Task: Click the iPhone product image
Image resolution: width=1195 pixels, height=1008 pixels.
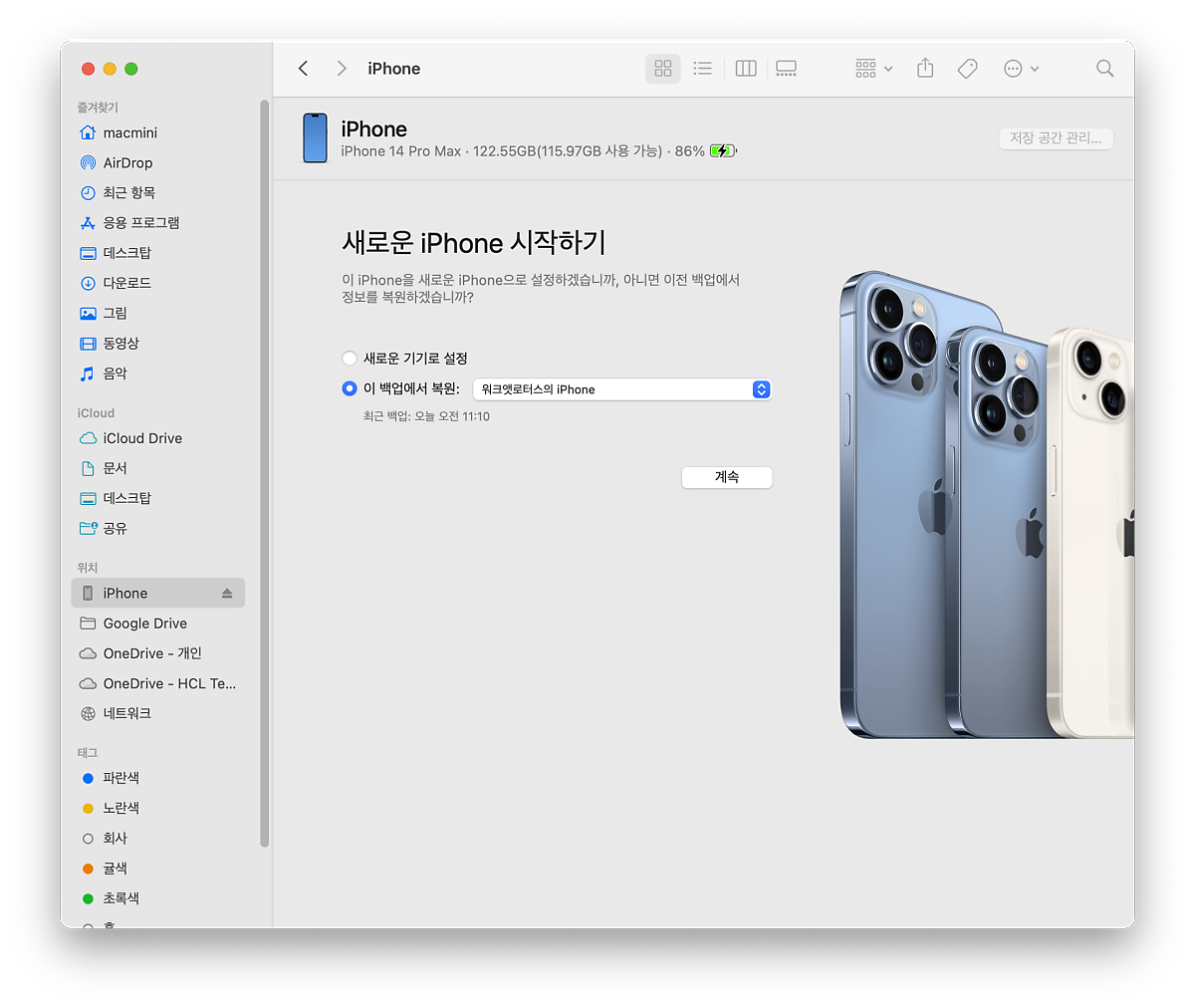Action: pos(987,504)
